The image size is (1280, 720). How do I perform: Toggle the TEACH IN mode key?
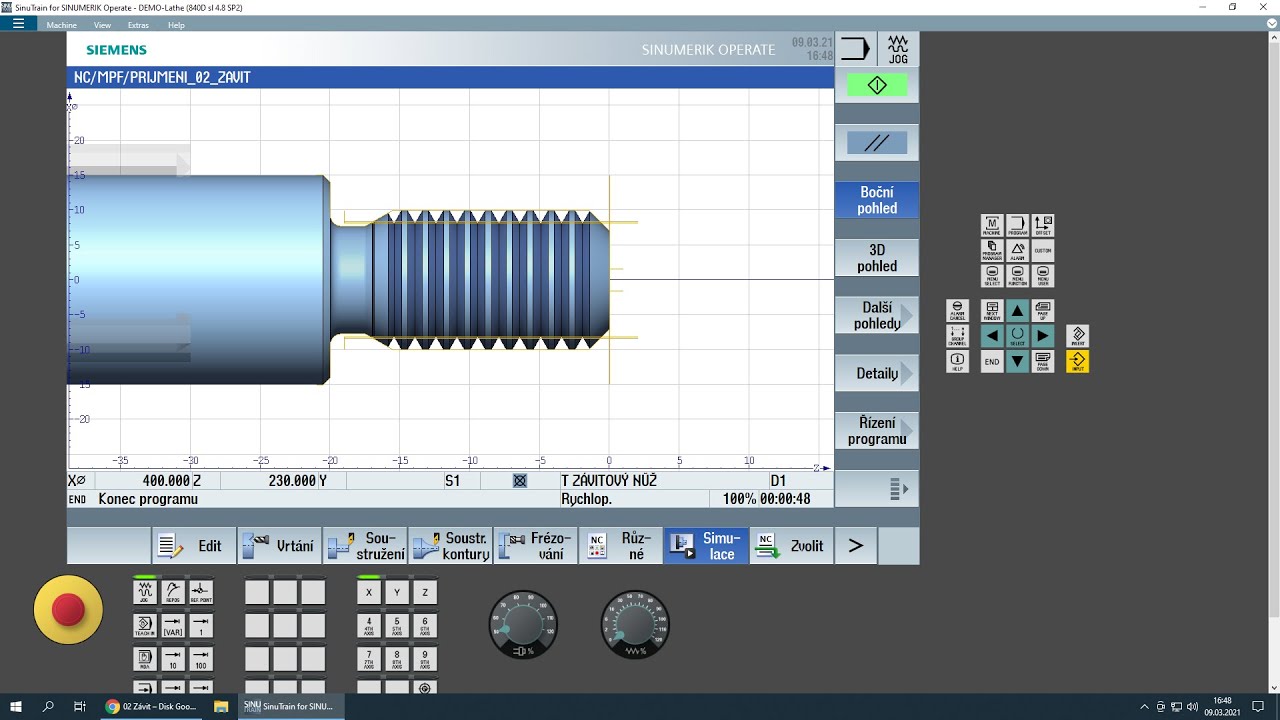[x=145, y=626]
